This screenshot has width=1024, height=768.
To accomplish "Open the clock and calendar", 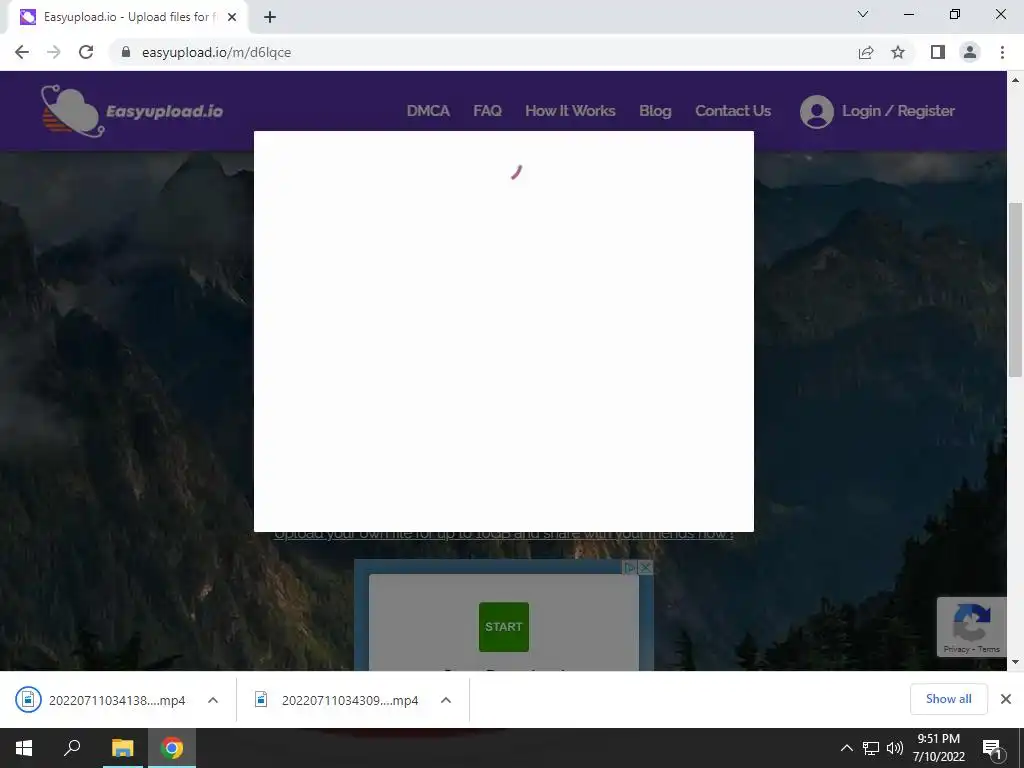I will [938, 748].
